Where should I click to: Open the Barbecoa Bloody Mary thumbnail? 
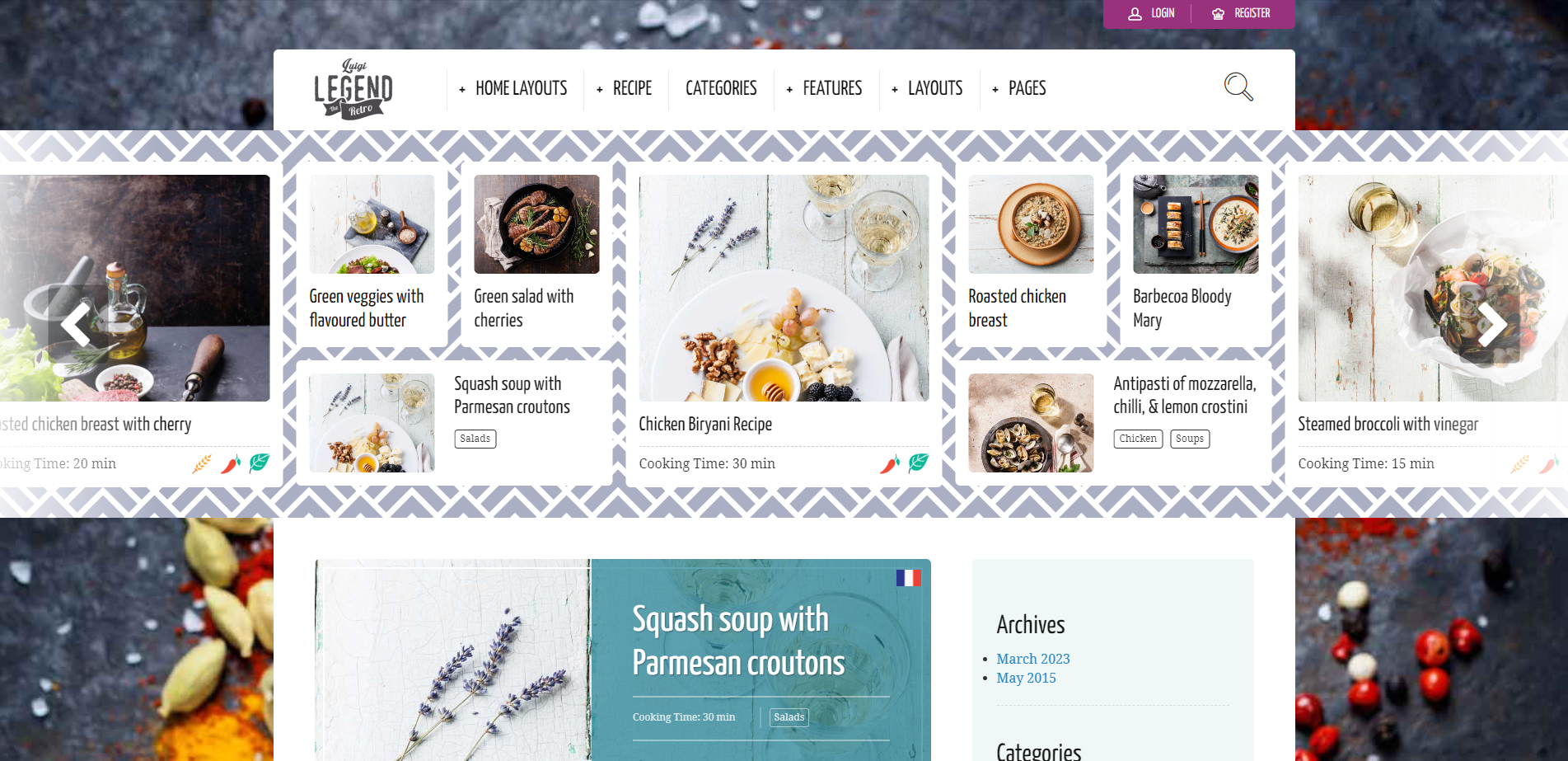(x=1196, y=224)
